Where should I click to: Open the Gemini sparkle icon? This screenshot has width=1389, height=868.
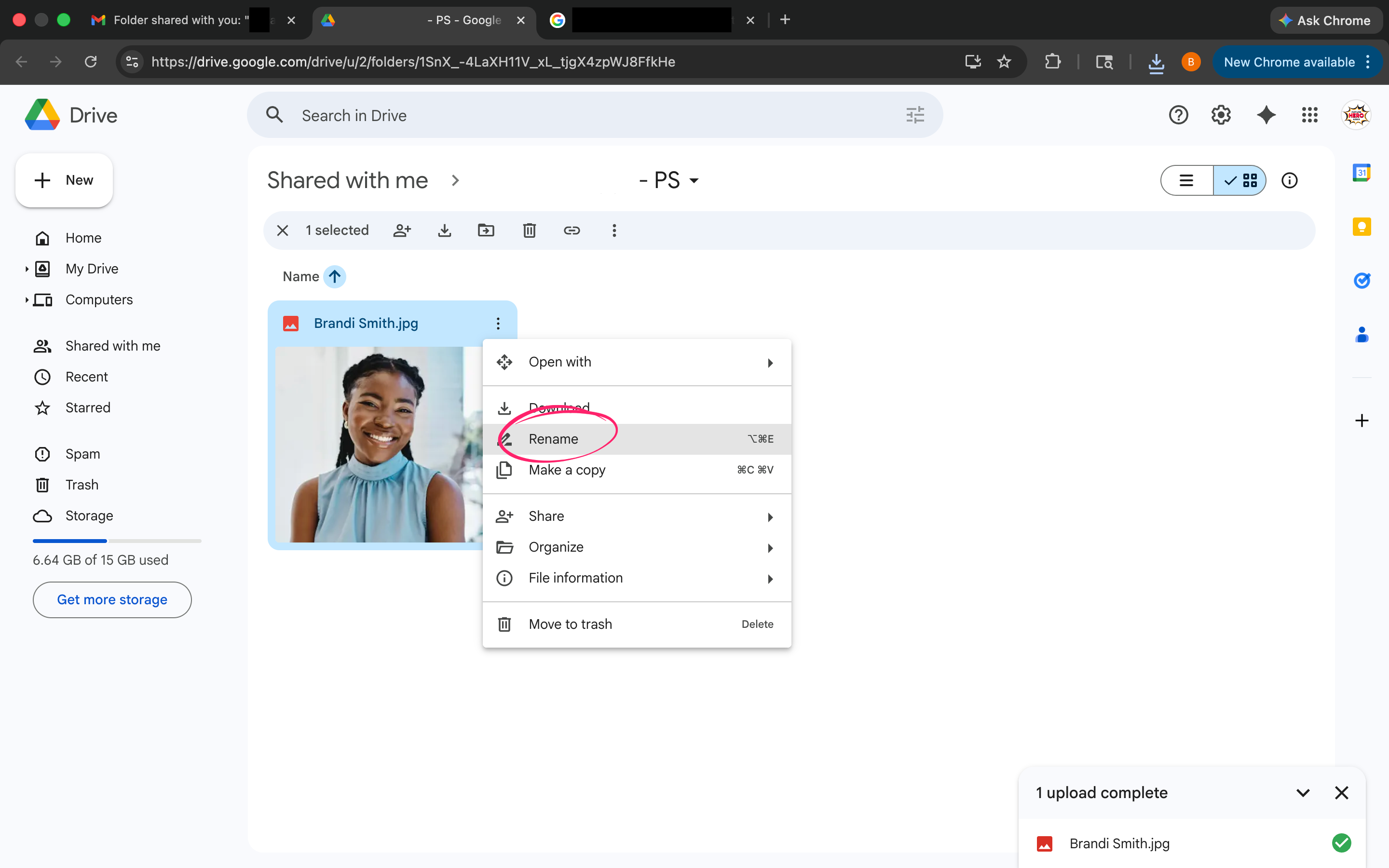tap(1266, 115)
